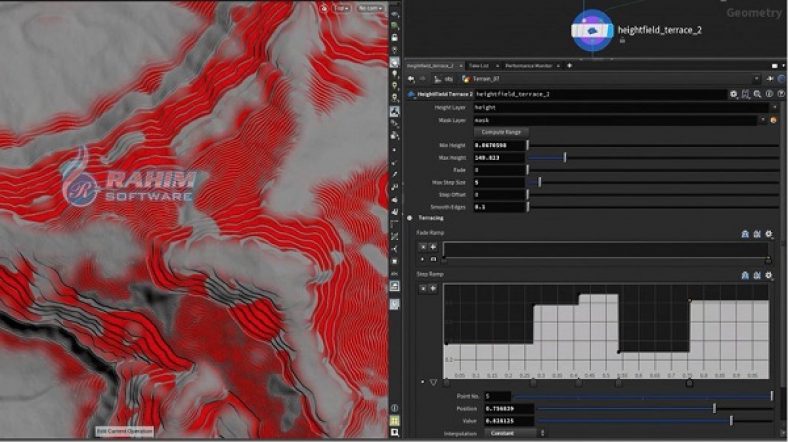788x442 pixels.
Task: Click the forward navigation arrow
Action: coord(422,78)
